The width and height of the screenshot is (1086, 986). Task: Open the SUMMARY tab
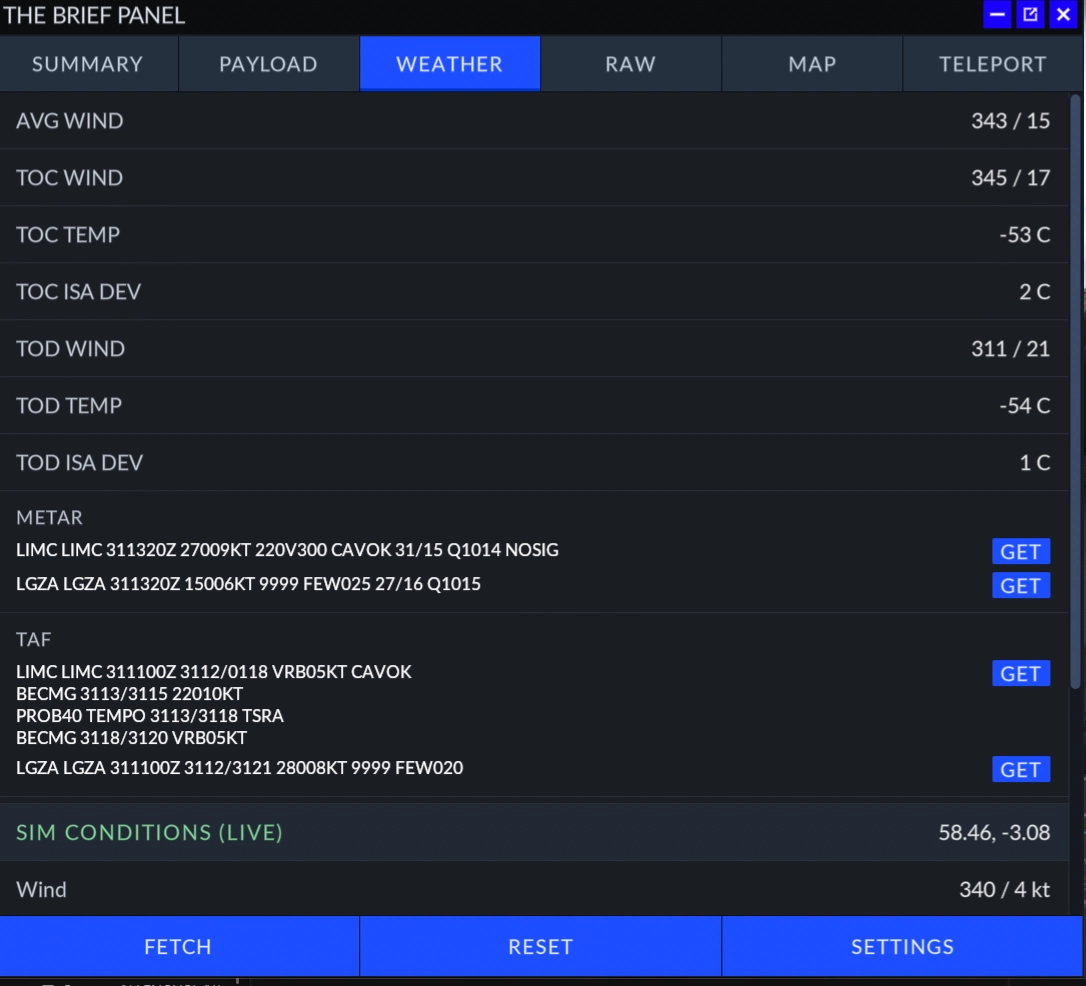coord(89,64)
